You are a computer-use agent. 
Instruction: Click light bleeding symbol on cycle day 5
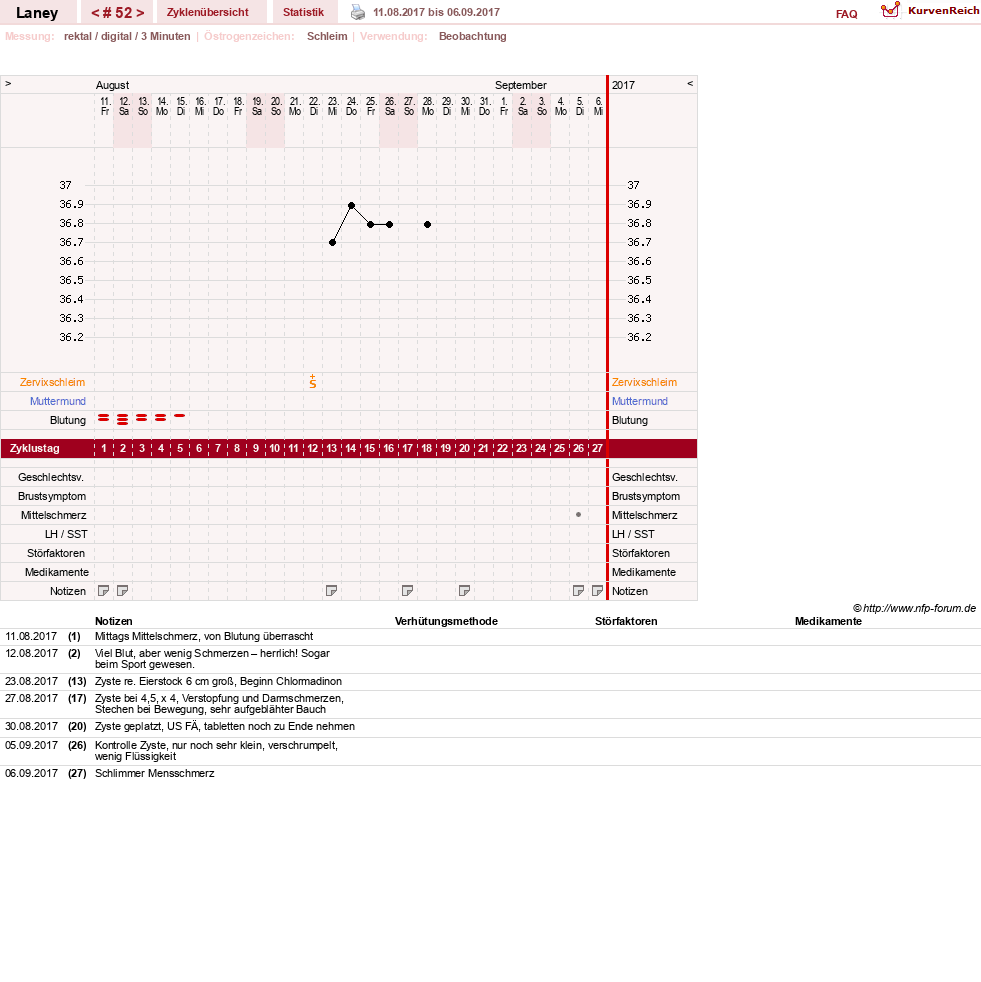[x=180, y=415]
